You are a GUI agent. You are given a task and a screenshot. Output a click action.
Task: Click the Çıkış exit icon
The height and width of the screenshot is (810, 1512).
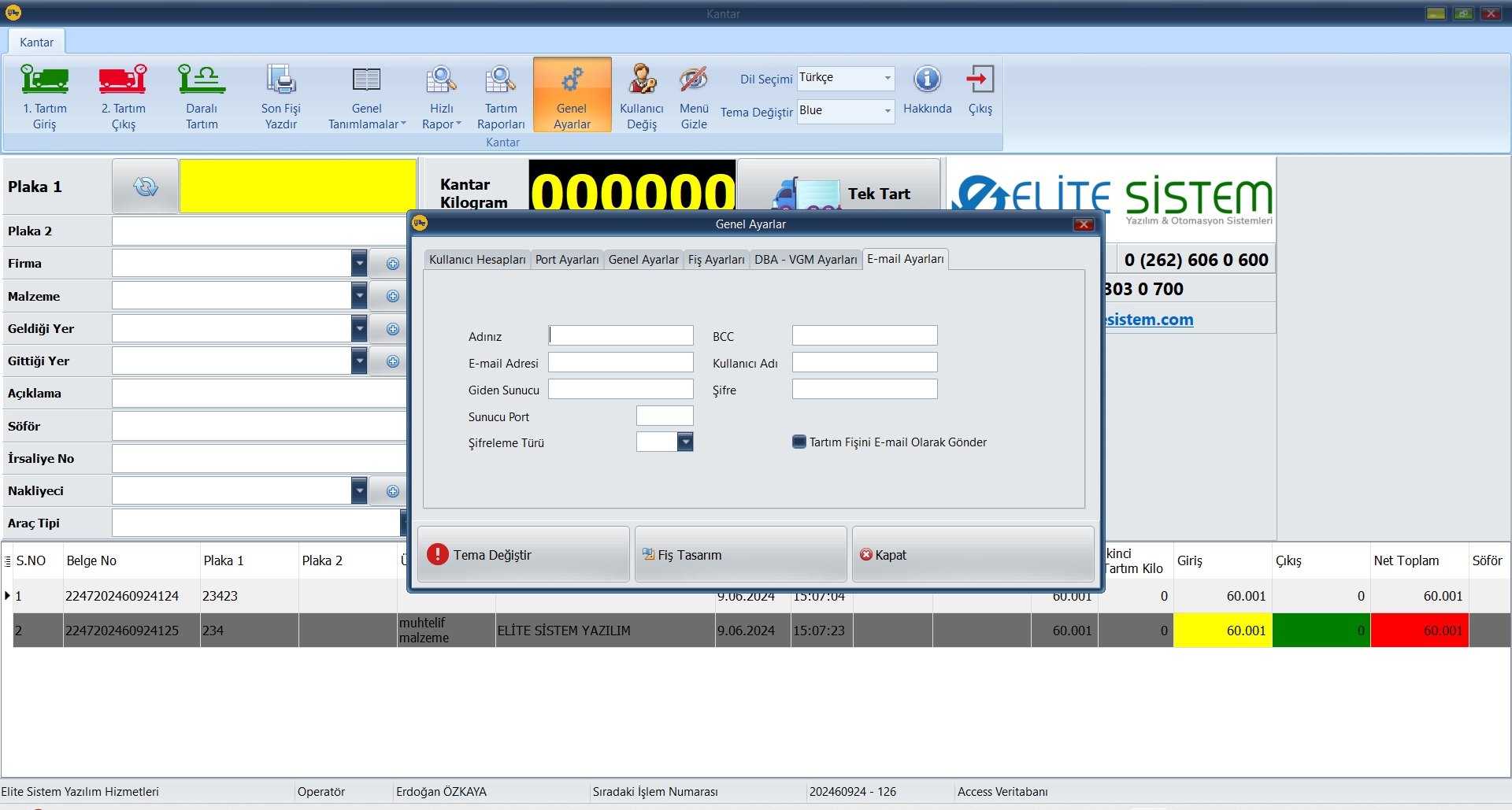980,80
